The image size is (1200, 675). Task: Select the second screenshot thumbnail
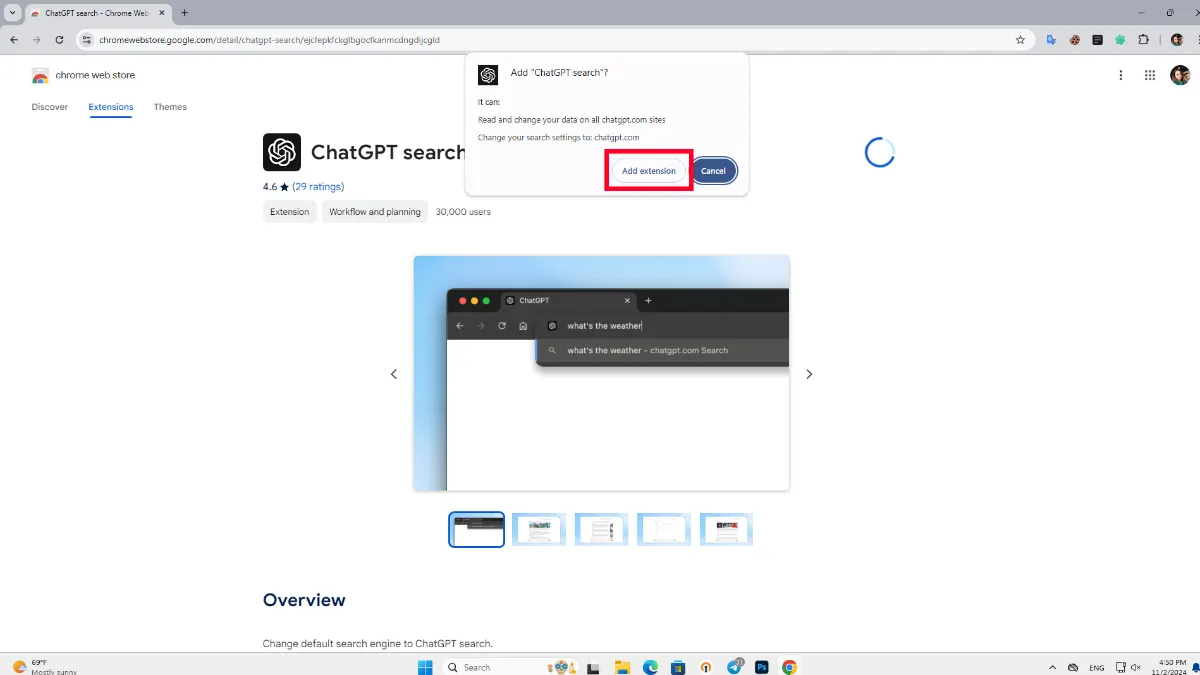(x=539, y=529)
